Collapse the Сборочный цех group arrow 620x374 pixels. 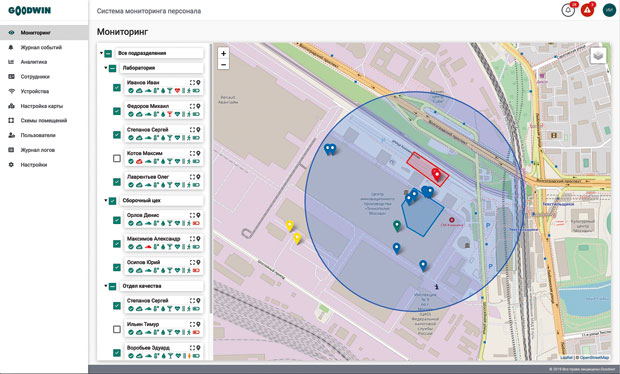pyautogui.click(x=106, y=200)
